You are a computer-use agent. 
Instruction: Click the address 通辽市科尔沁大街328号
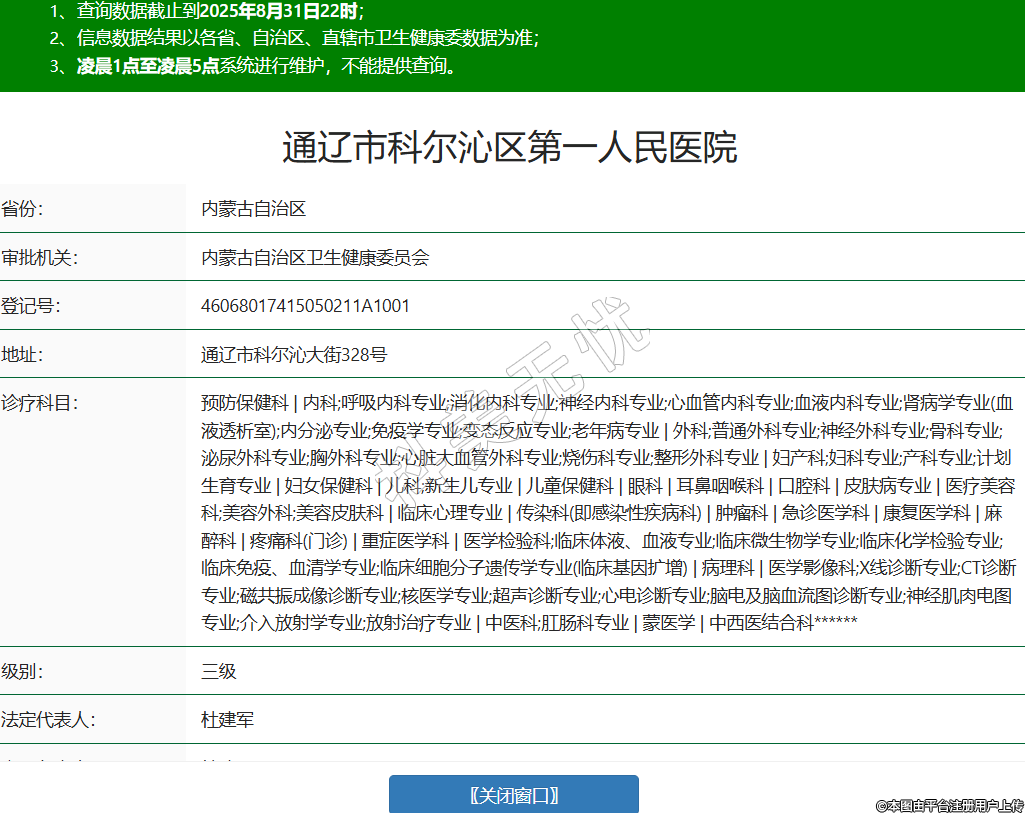[294, 355]
